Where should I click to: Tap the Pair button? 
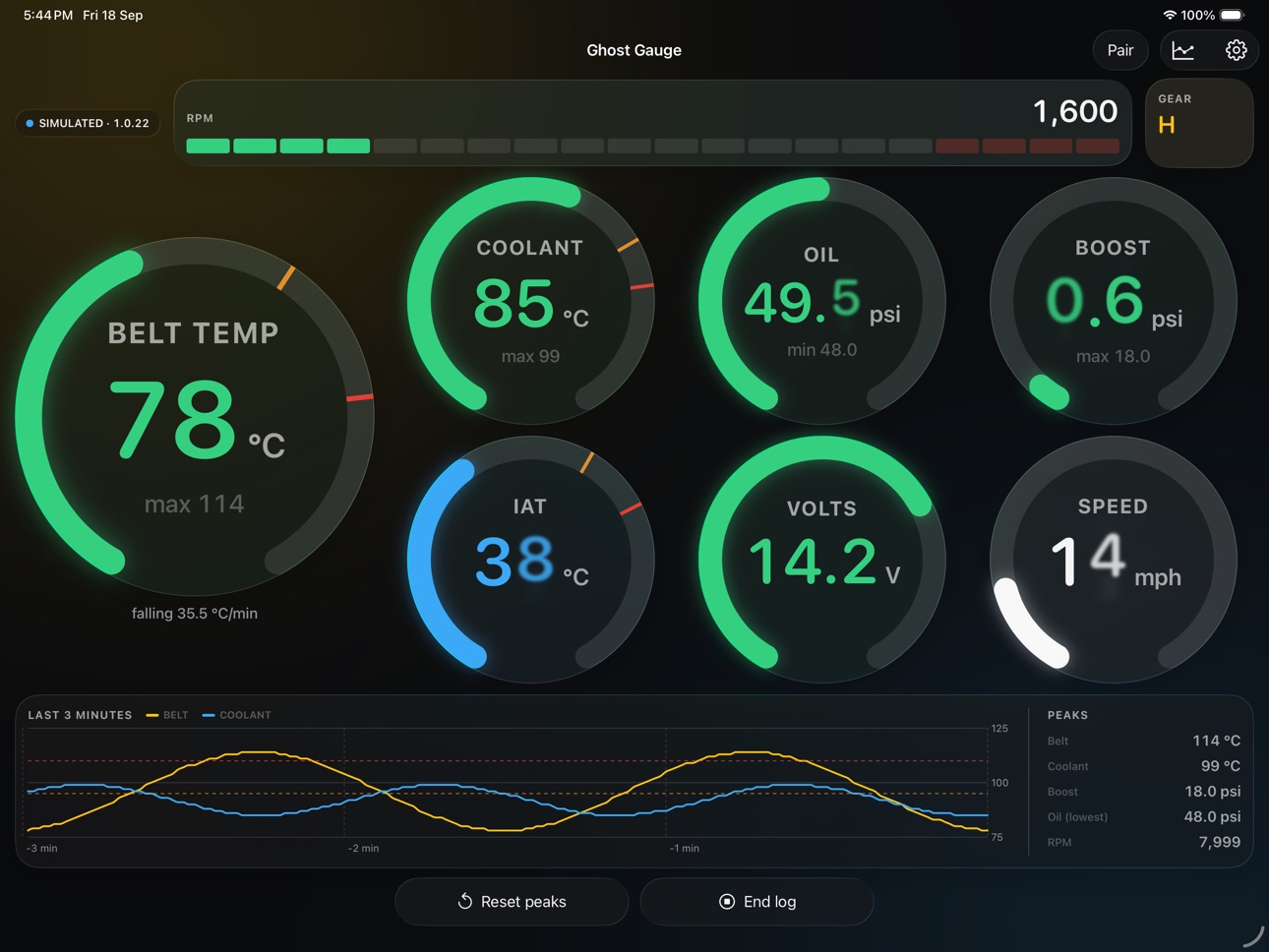[1120, 50]
